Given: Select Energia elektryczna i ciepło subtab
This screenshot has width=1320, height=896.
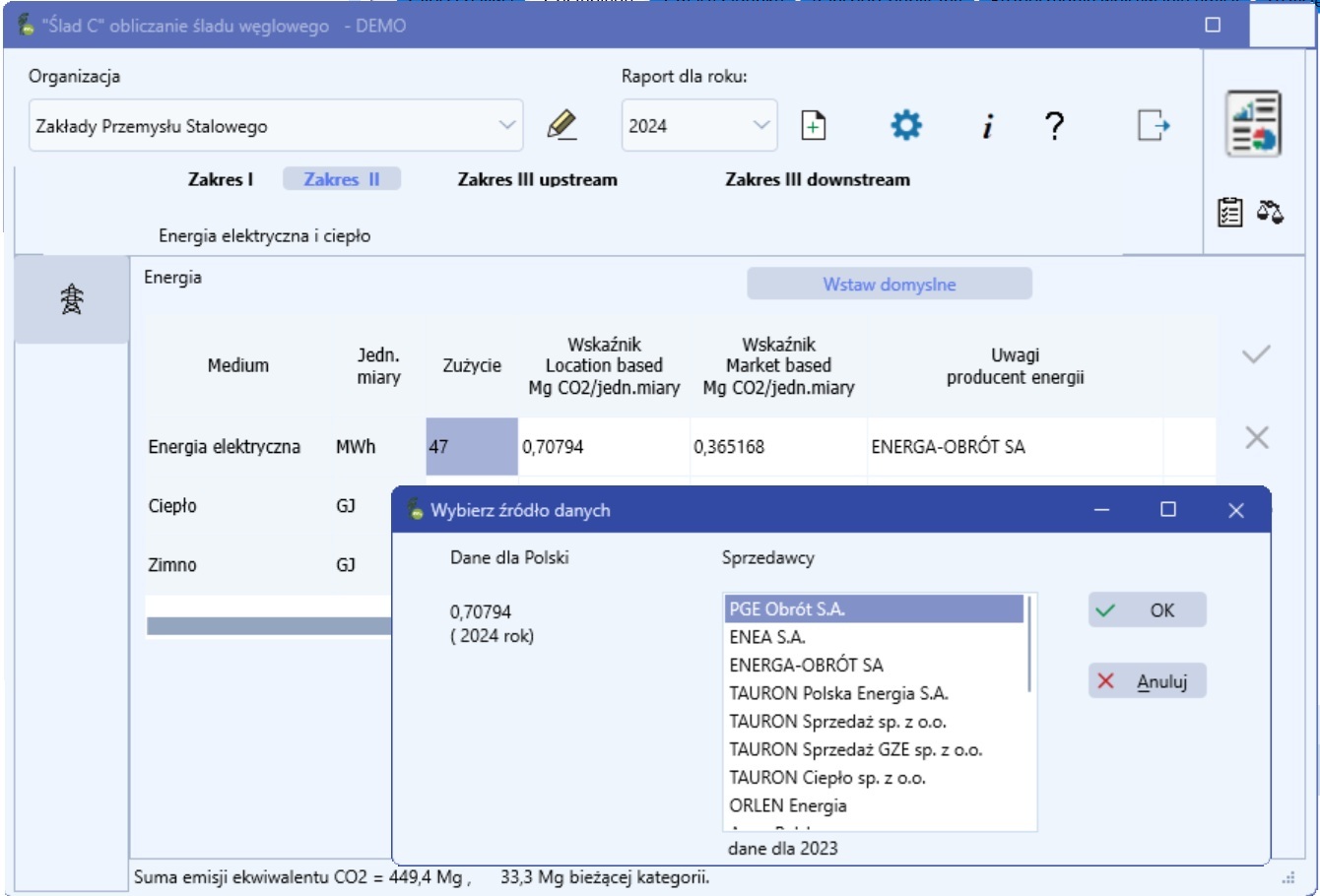Looking at the screenshot, I should click(x=265, y=236).
